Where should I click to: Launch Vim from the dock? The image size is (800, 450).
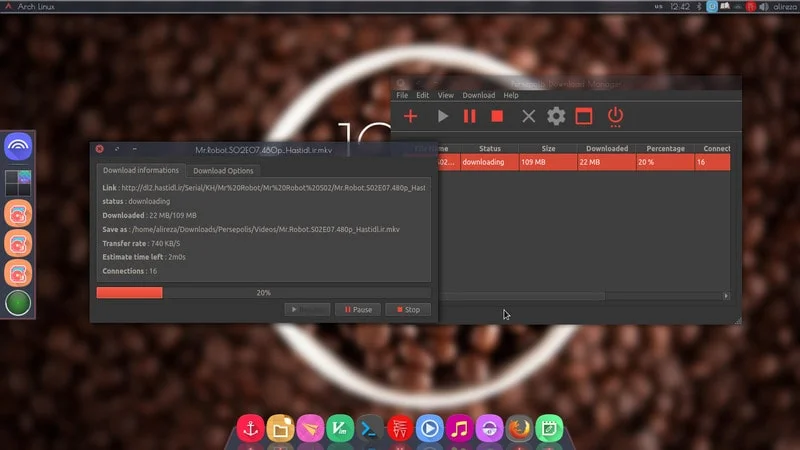click(x=340, y=428)
